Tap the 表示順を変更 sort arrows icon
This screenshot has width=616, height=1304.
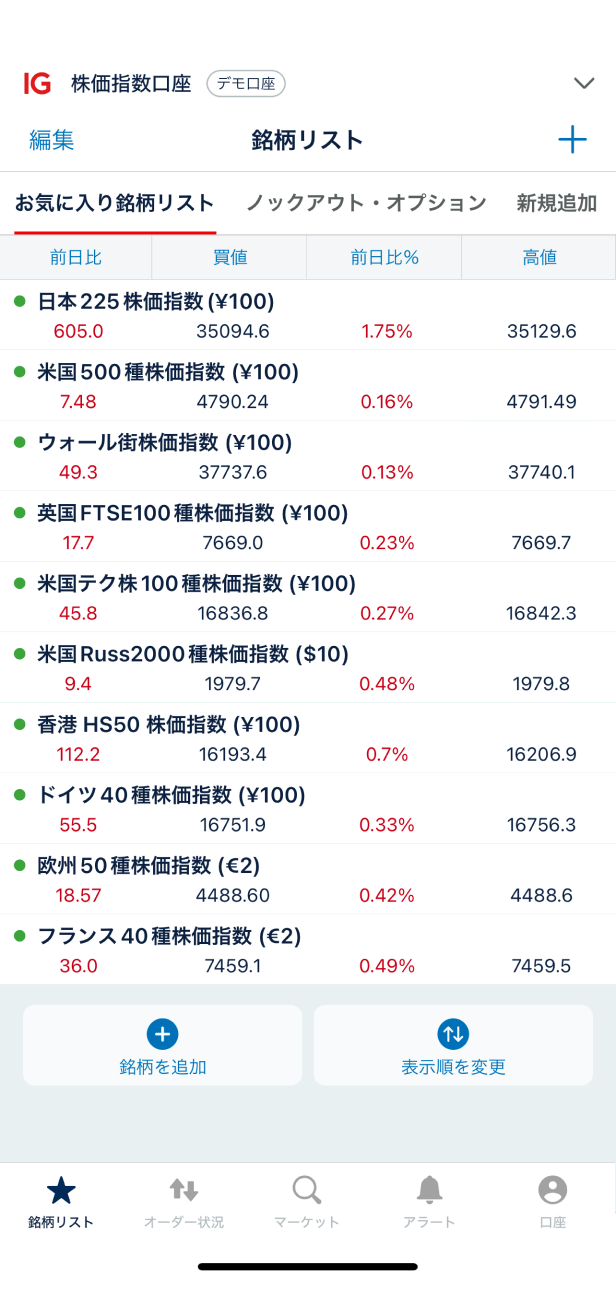[453, 1034]
